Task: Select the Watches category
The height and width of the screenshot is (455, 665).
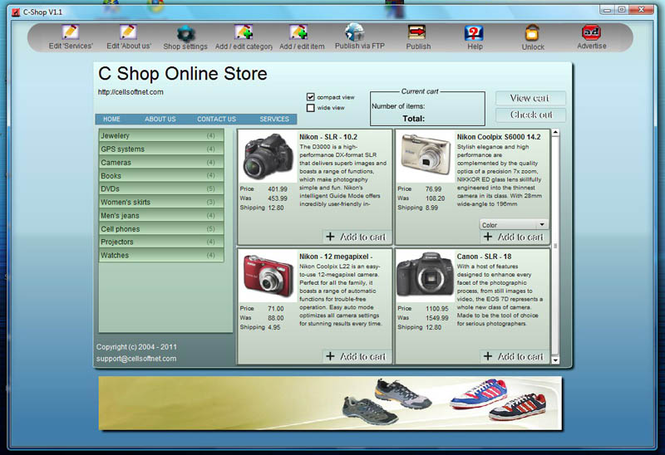Action: tap(161, 255)
